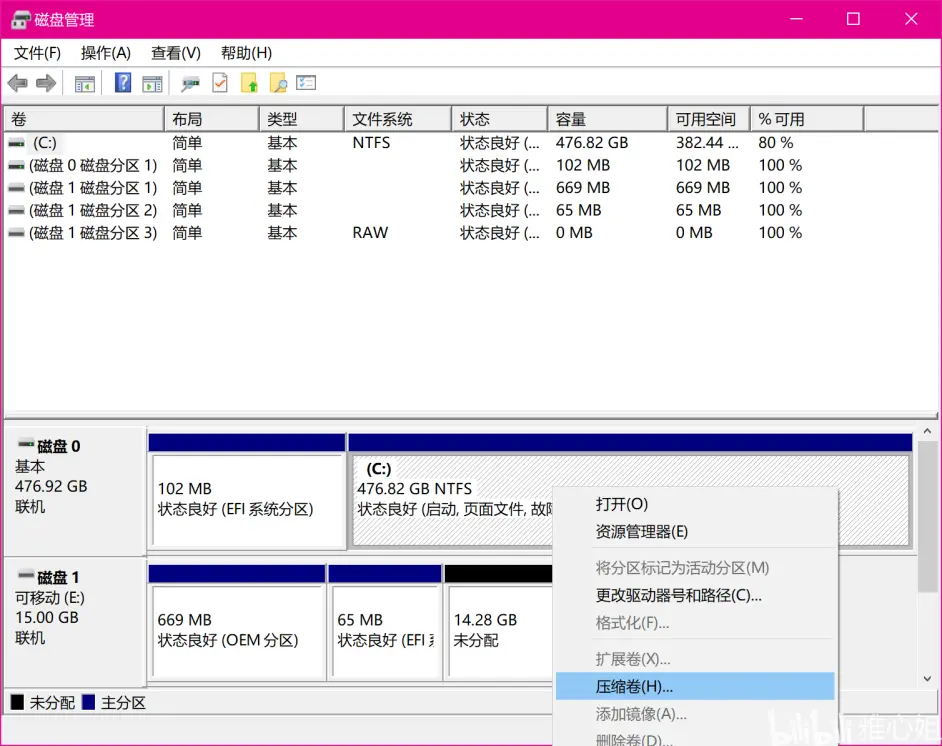Open the 操作(A) menu
This screenshot has width=942, height=746.
pos(106,53)
